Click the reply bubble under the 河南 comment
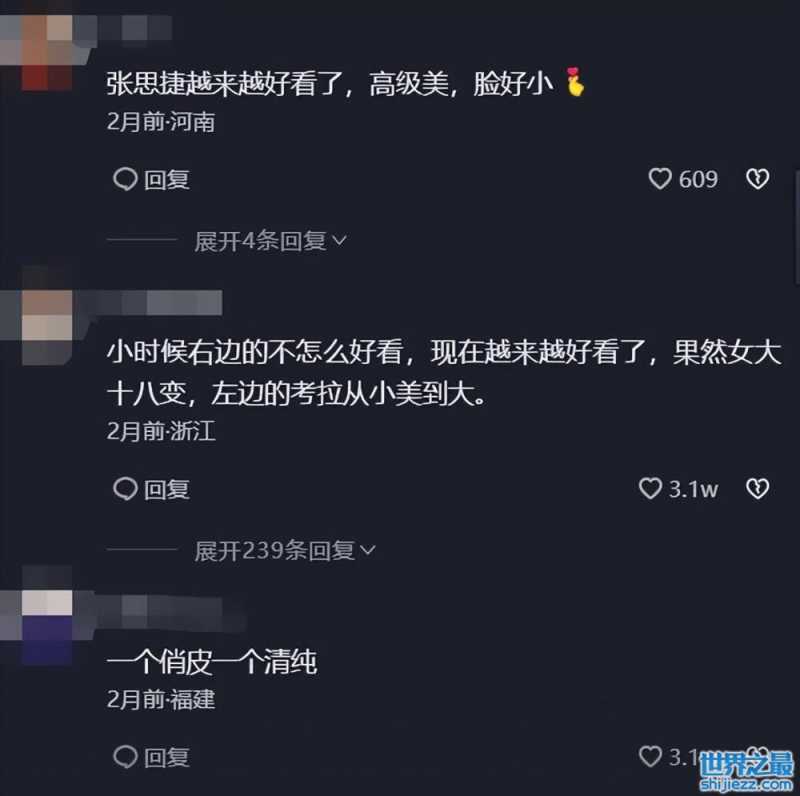 (125, 180)
